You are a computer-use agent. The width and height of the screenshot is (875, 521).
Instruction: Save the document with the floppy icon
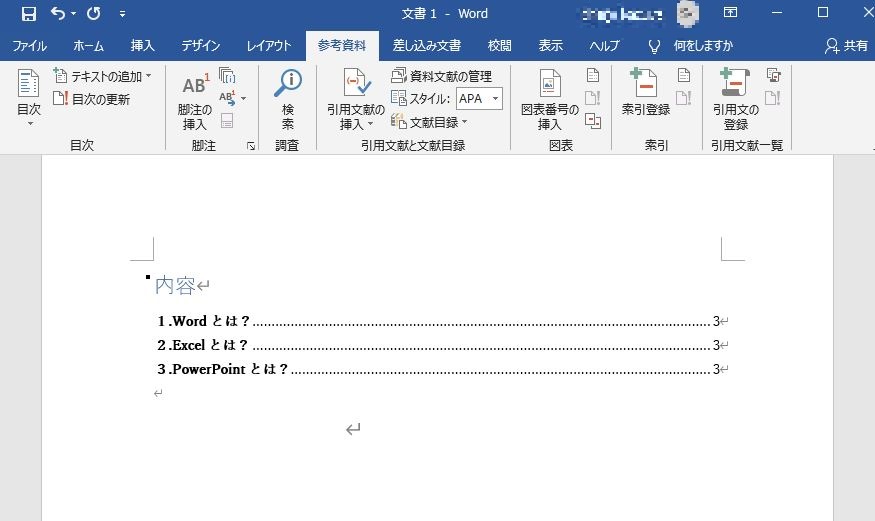(28, 13)
